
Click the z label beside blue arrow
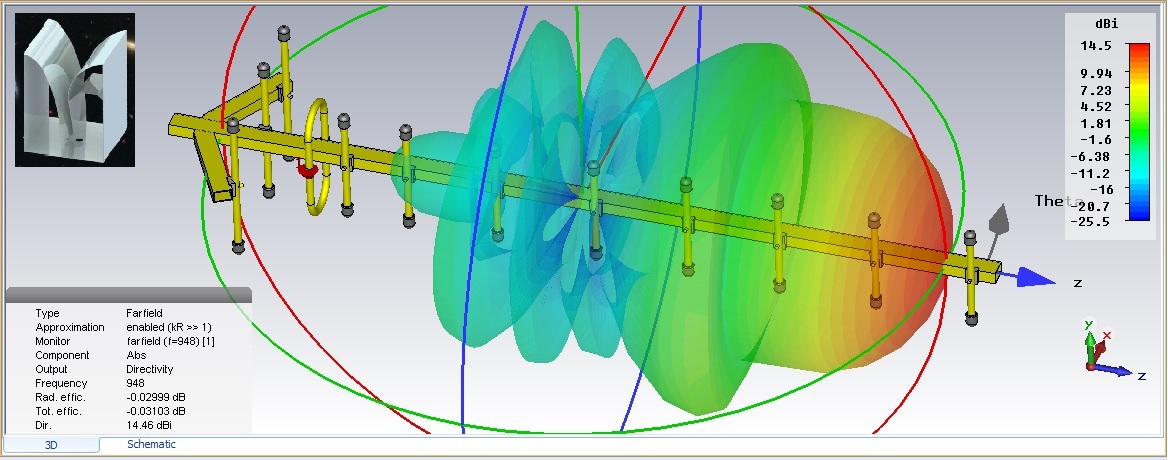[x=1077, y=284]
